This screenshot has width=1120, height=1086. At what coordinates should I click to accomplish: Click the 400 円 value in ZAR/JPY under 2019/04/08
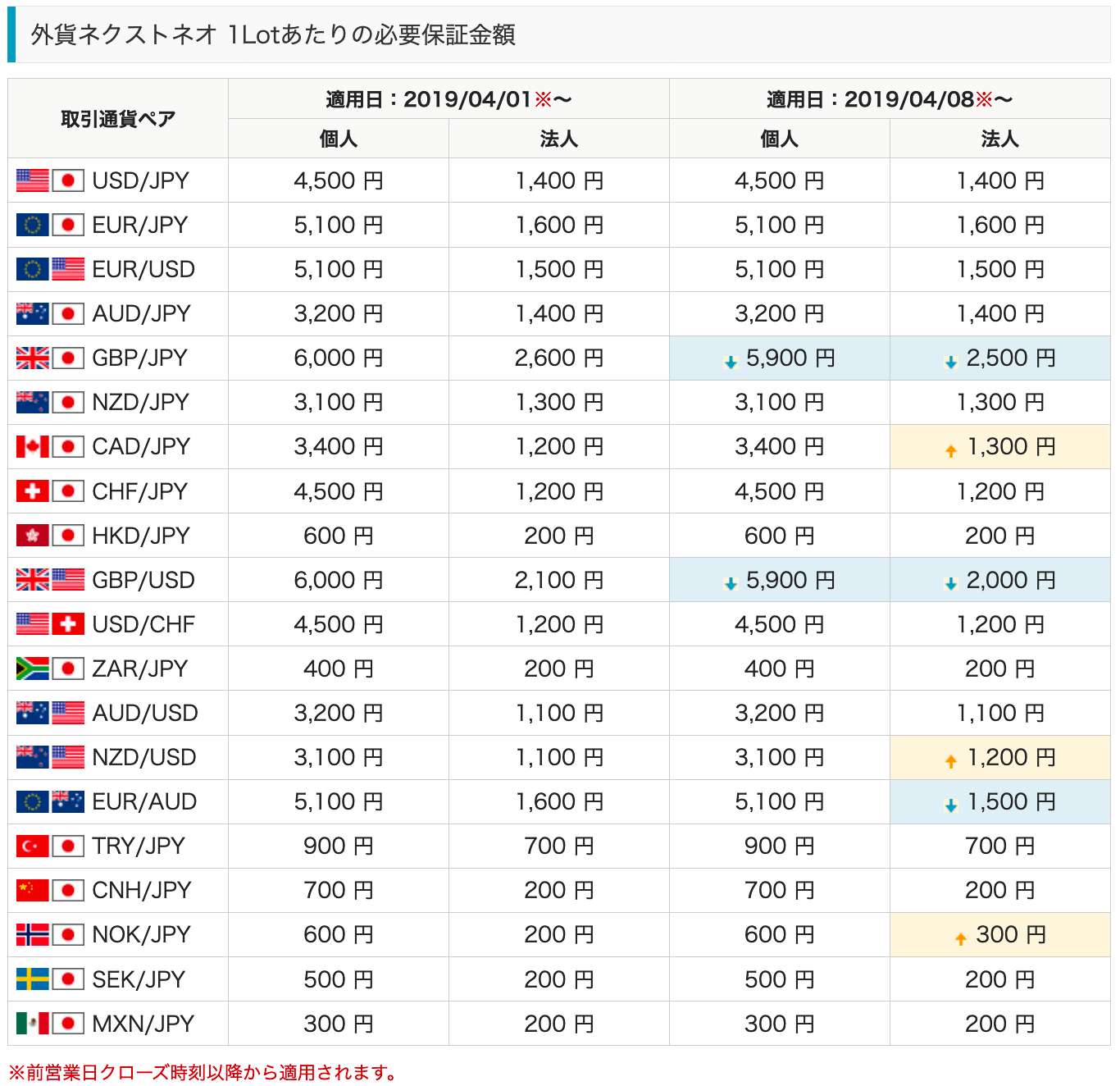pyautogui.click(x=780, y=668)
